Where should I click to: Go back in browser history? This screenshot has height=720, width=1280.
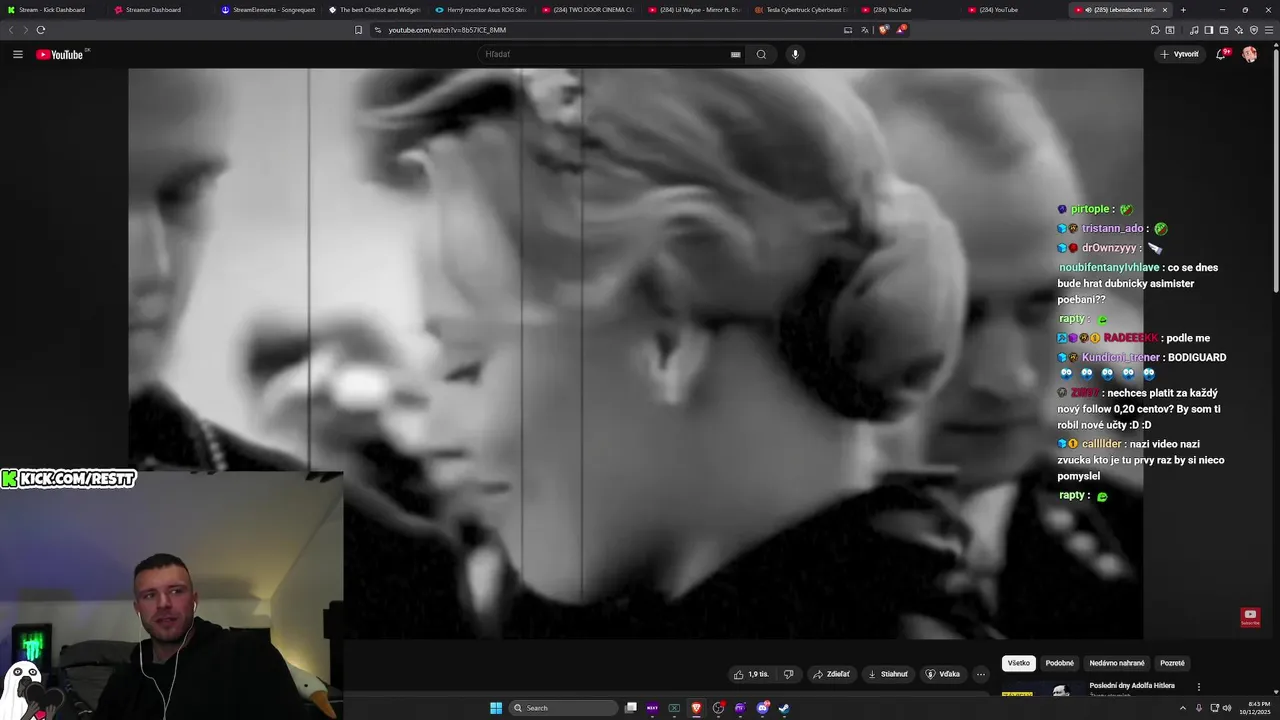[x=11, y=30]
